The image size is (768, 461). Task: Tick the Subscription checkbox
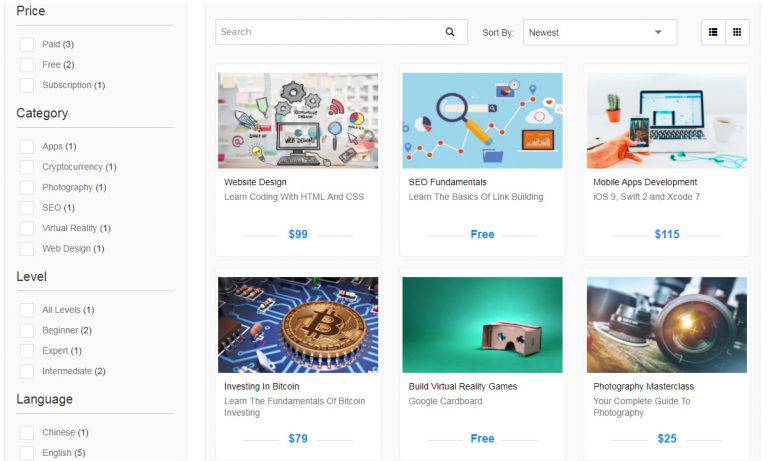click(x=27, y=85)
